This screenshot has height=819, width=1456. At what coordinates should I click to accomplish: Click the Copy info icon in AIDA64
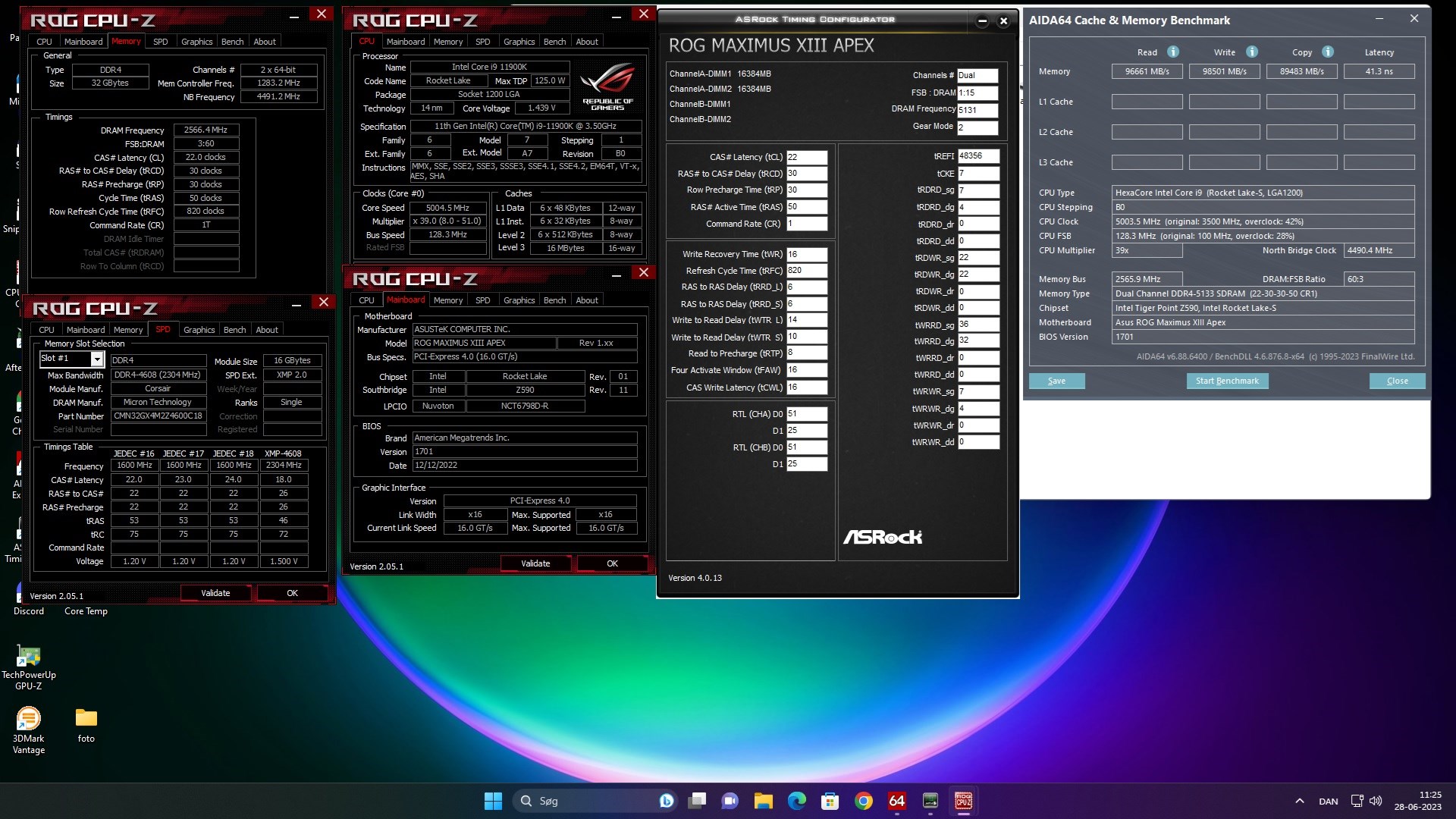[x=1328, y=52]
